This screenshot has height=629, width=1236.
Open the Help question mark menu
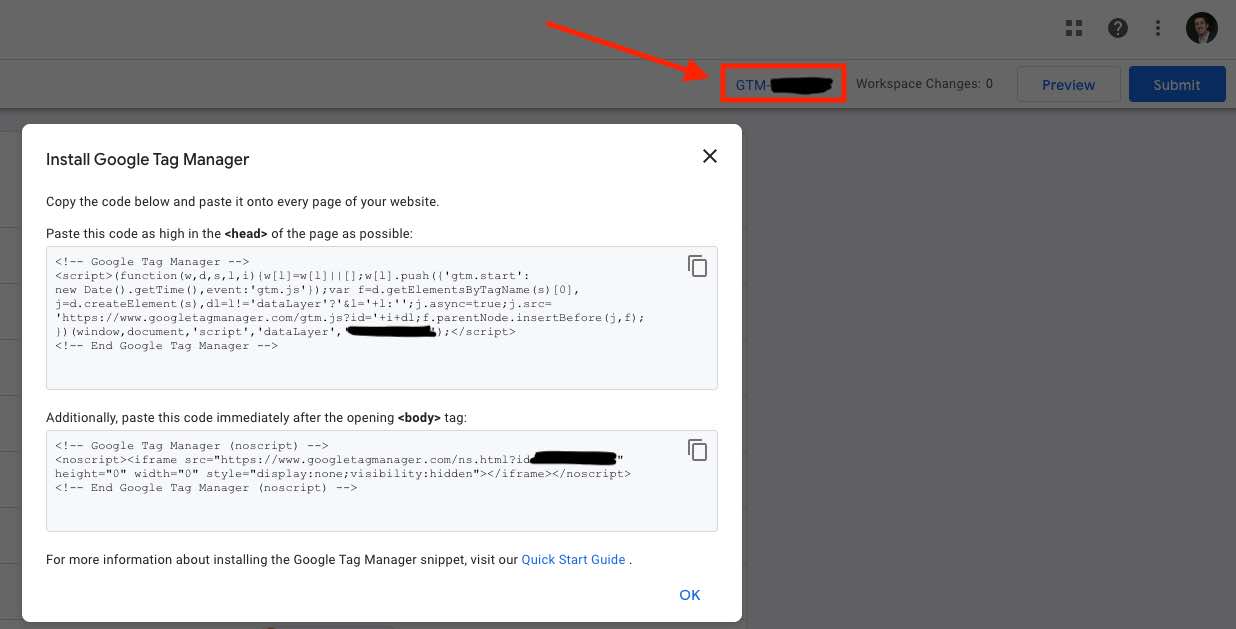tap(1118, 28)
